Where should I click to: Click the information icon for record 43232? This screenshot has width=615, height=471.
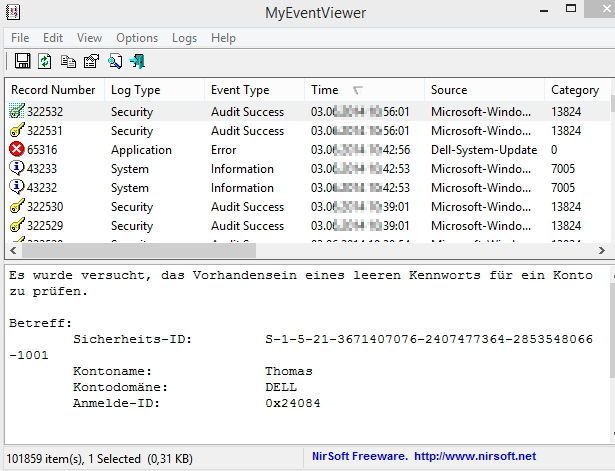tap(17, 187)
